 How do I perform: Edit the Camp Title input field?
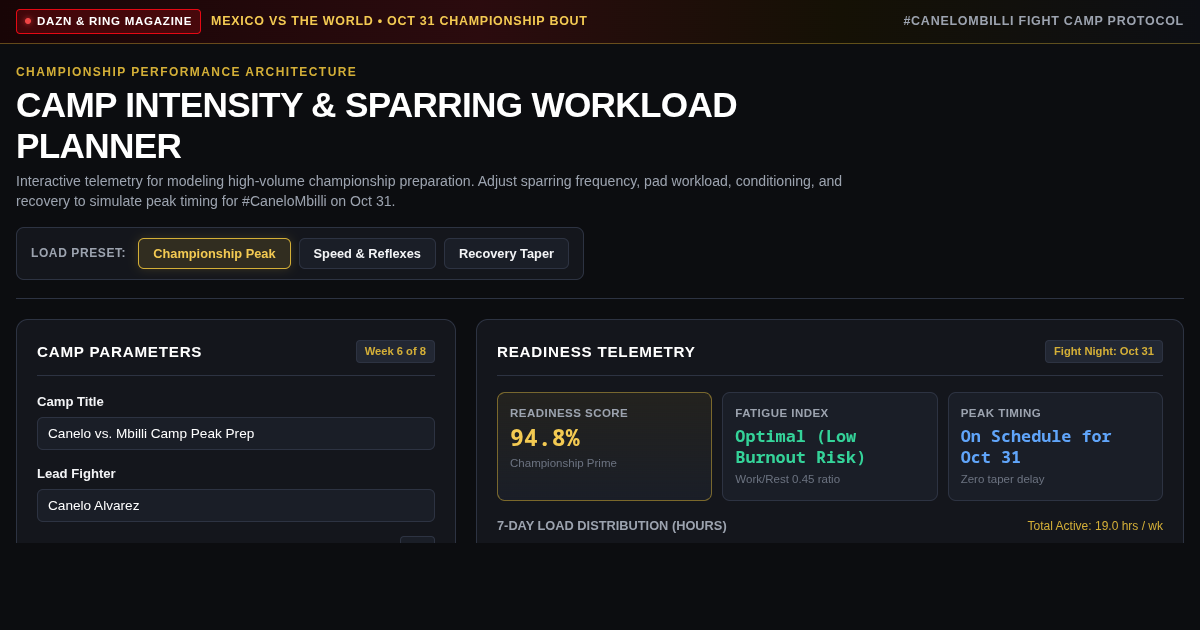[236, 433]
